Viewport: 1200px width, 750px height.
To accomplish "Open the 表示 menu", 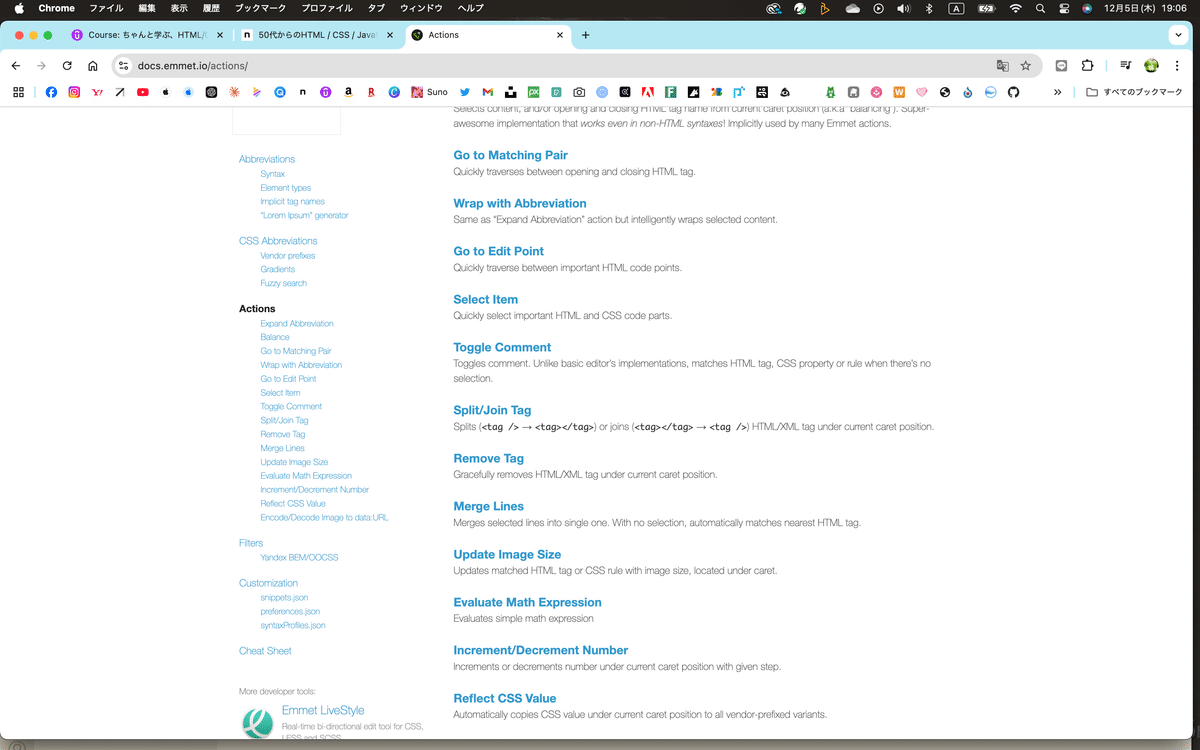I will pyautogui.click(x=179, y=8).
